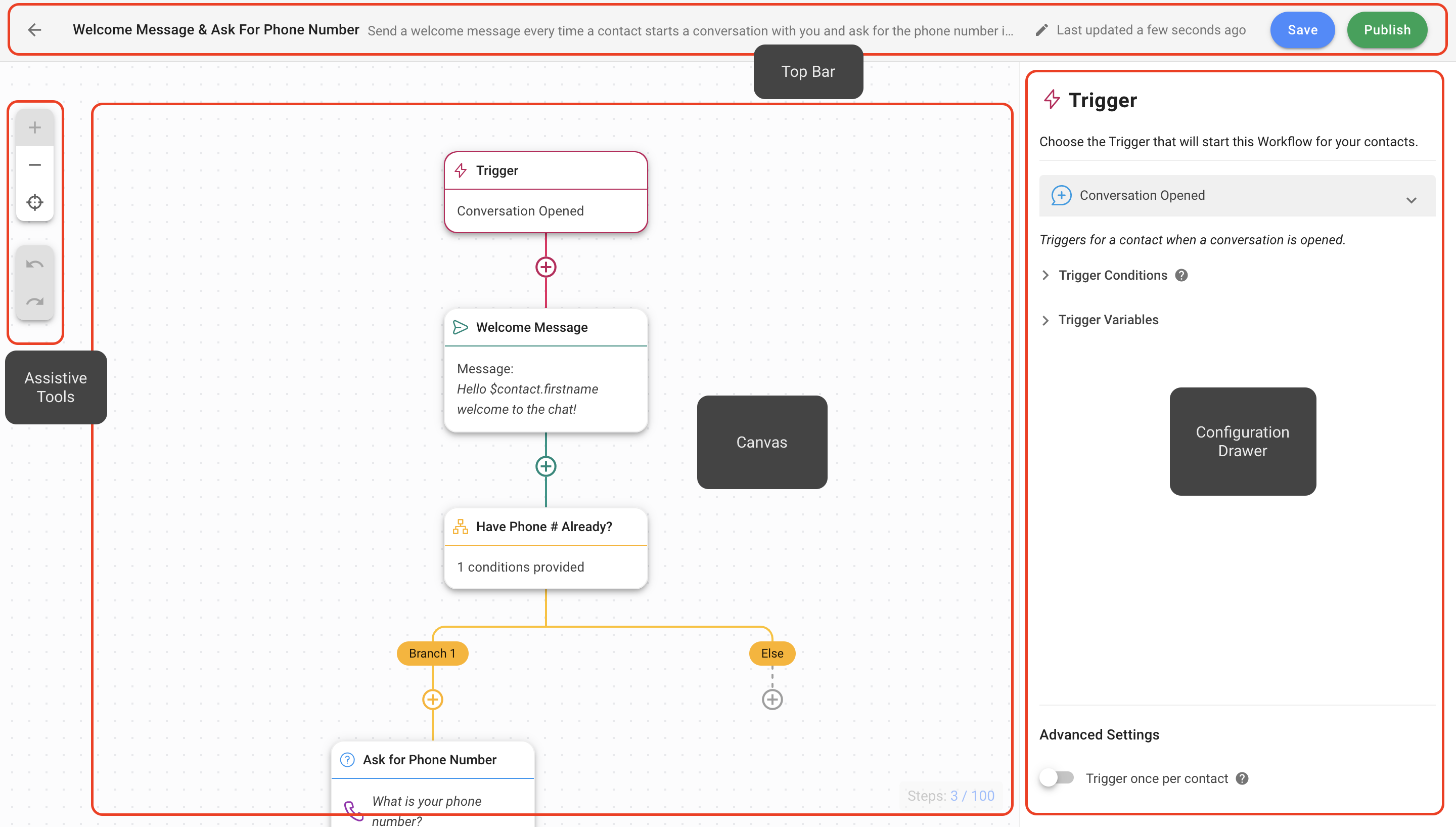
Task: Save the workflow
Action: click(x=1302, y=29)
